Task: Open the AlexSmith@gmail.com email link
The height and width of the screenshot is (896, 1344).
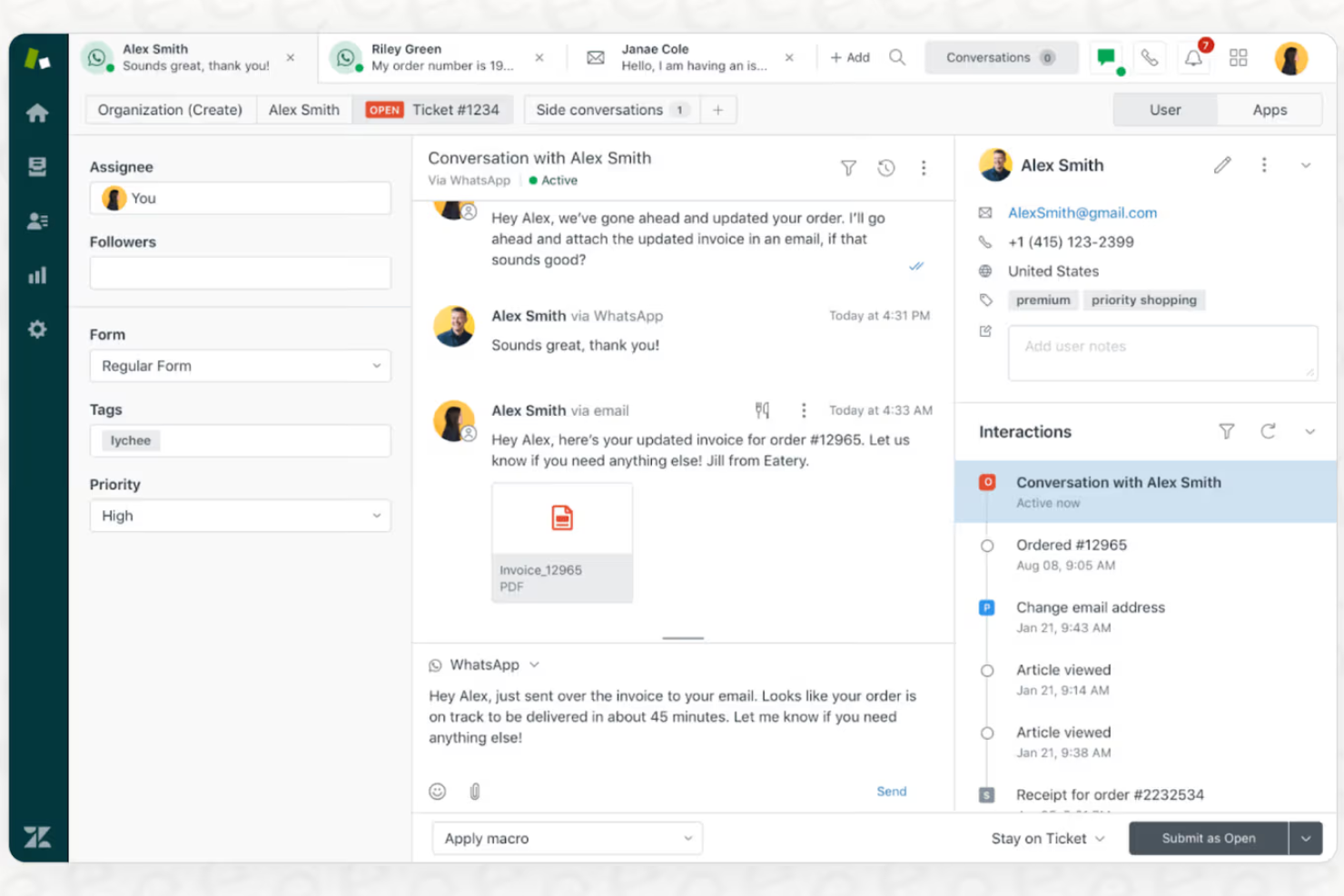Action: [x=1082, y=212]
